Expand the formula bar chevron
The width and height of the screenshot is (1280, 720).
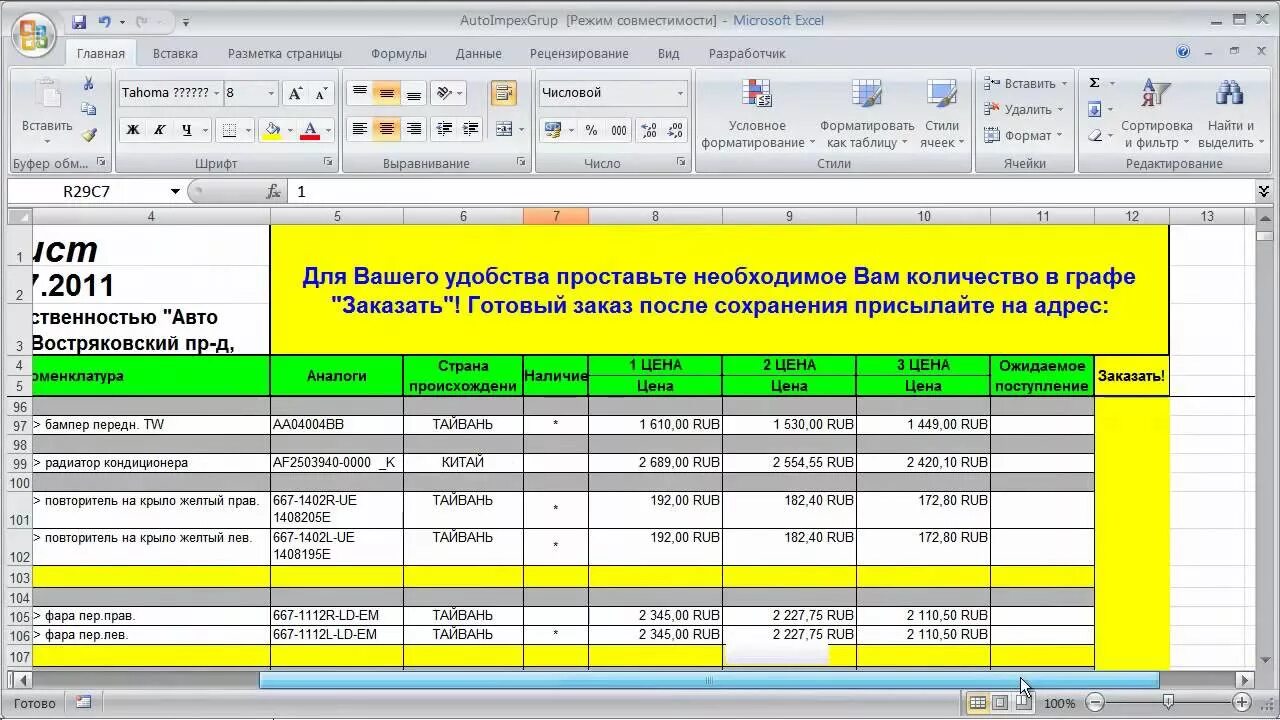(x=1264, y=191)
